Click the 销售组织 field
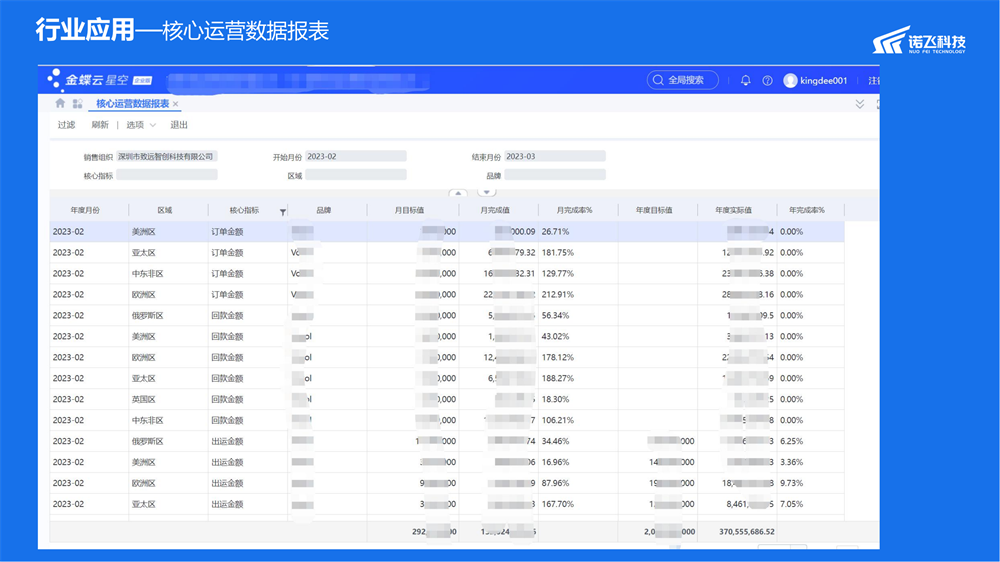The height and width of the screenshot is (562, 1000). click(x=166, y=156)
